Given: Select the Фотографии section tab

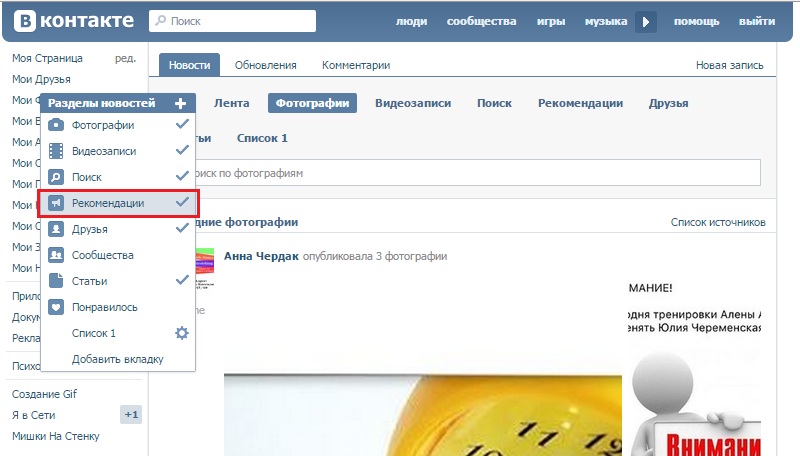Looking at the screenshot, I should [x=312, y=103].
